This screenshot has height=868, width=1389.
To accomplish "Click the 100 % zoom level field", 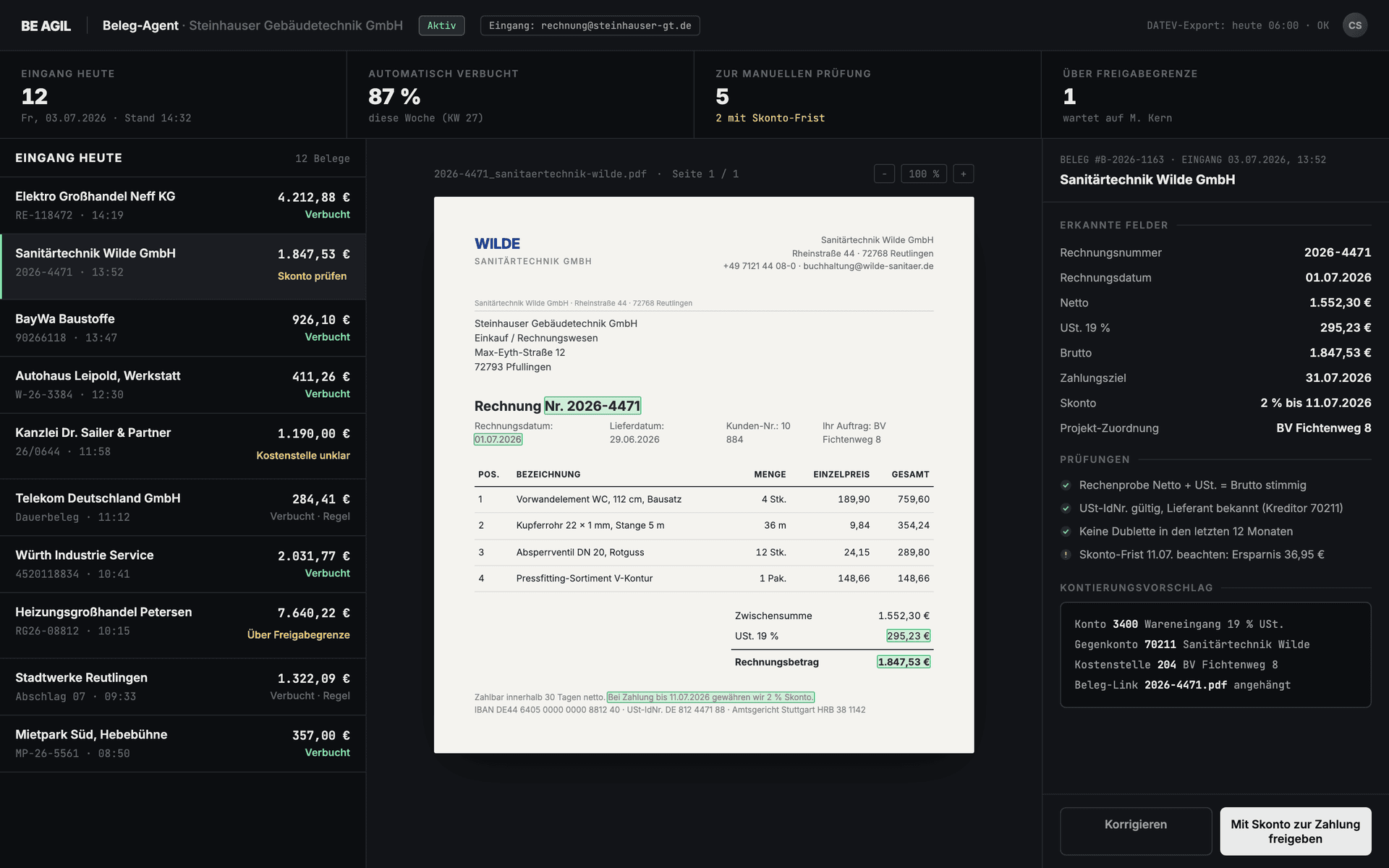I will point(924,174).
